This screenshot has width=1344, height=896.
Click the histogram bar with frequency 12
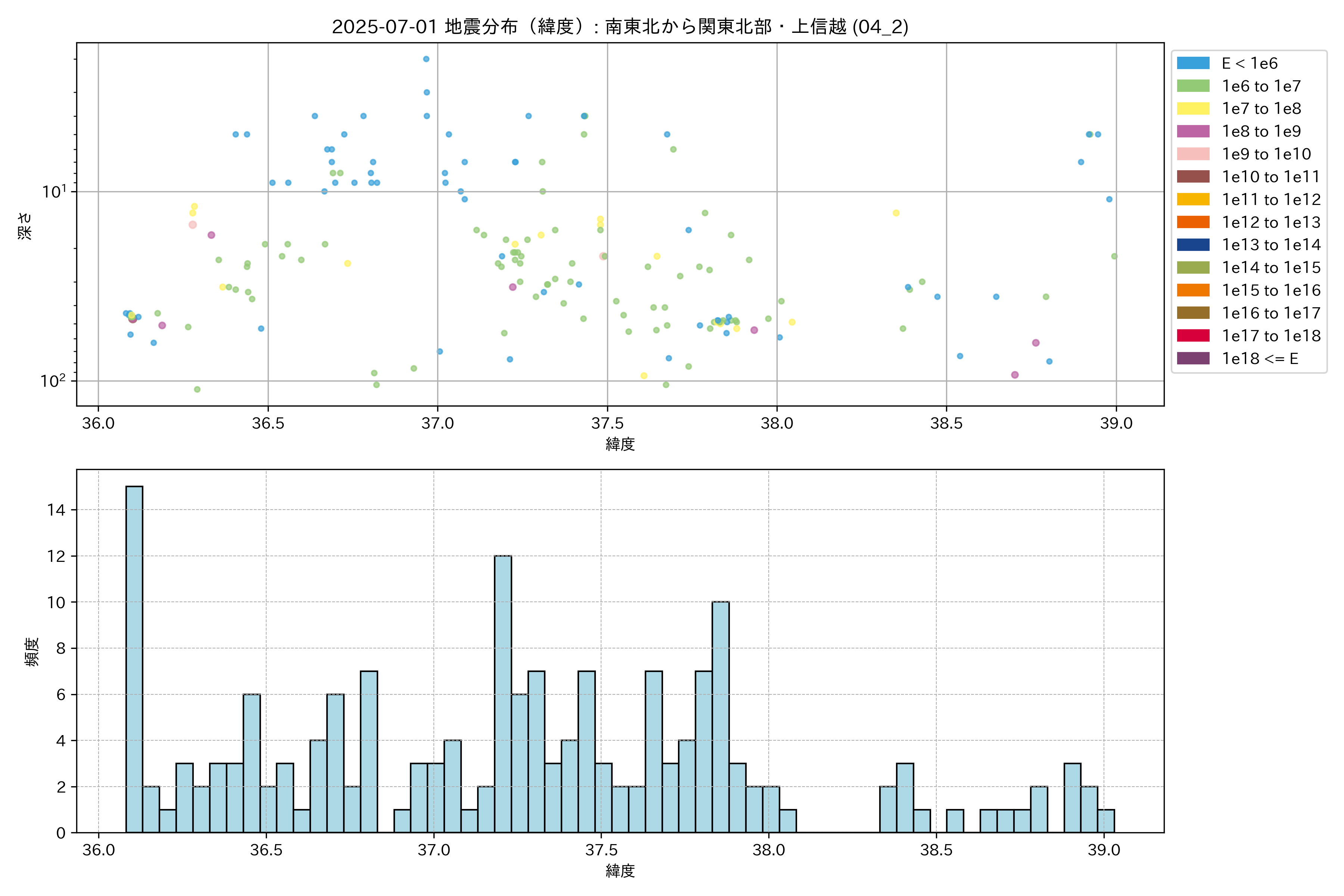[x=503, y=694]
